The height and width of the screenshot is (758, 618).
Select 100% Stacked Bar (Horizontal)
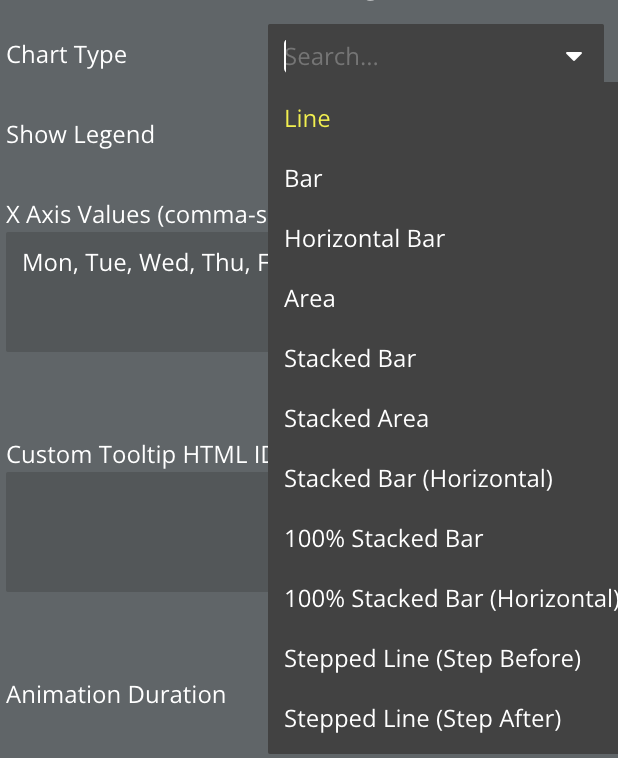coord(451,598)
